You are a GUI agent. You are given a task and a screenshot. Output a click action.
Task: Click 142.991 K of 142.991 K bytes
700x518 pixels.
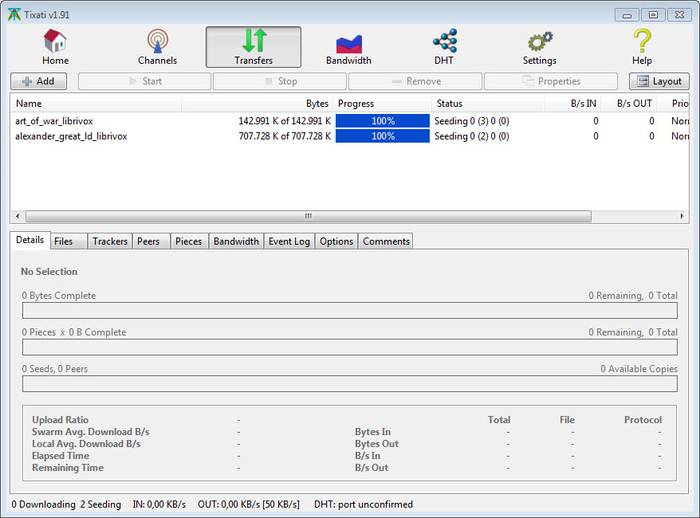coord(285,121)
